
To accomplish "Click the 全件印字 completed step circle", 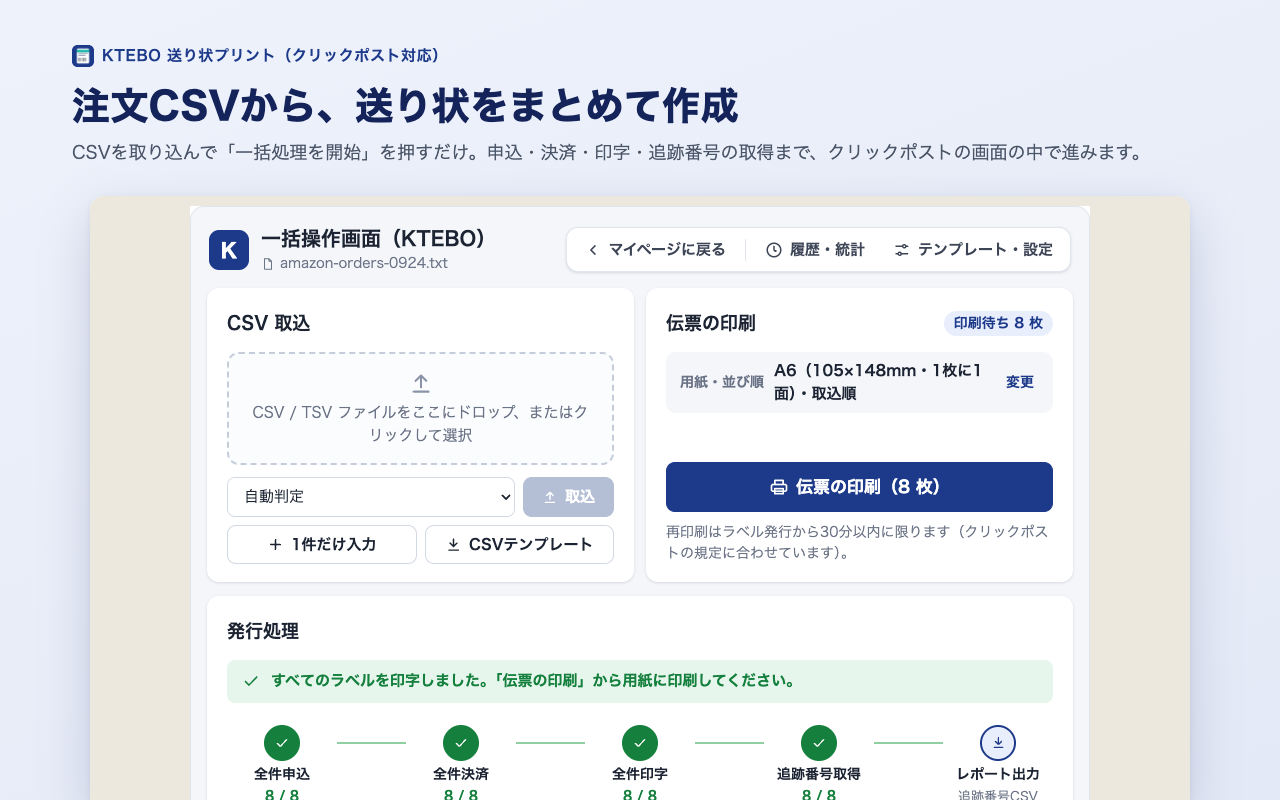I will click(x=640, y=743).
